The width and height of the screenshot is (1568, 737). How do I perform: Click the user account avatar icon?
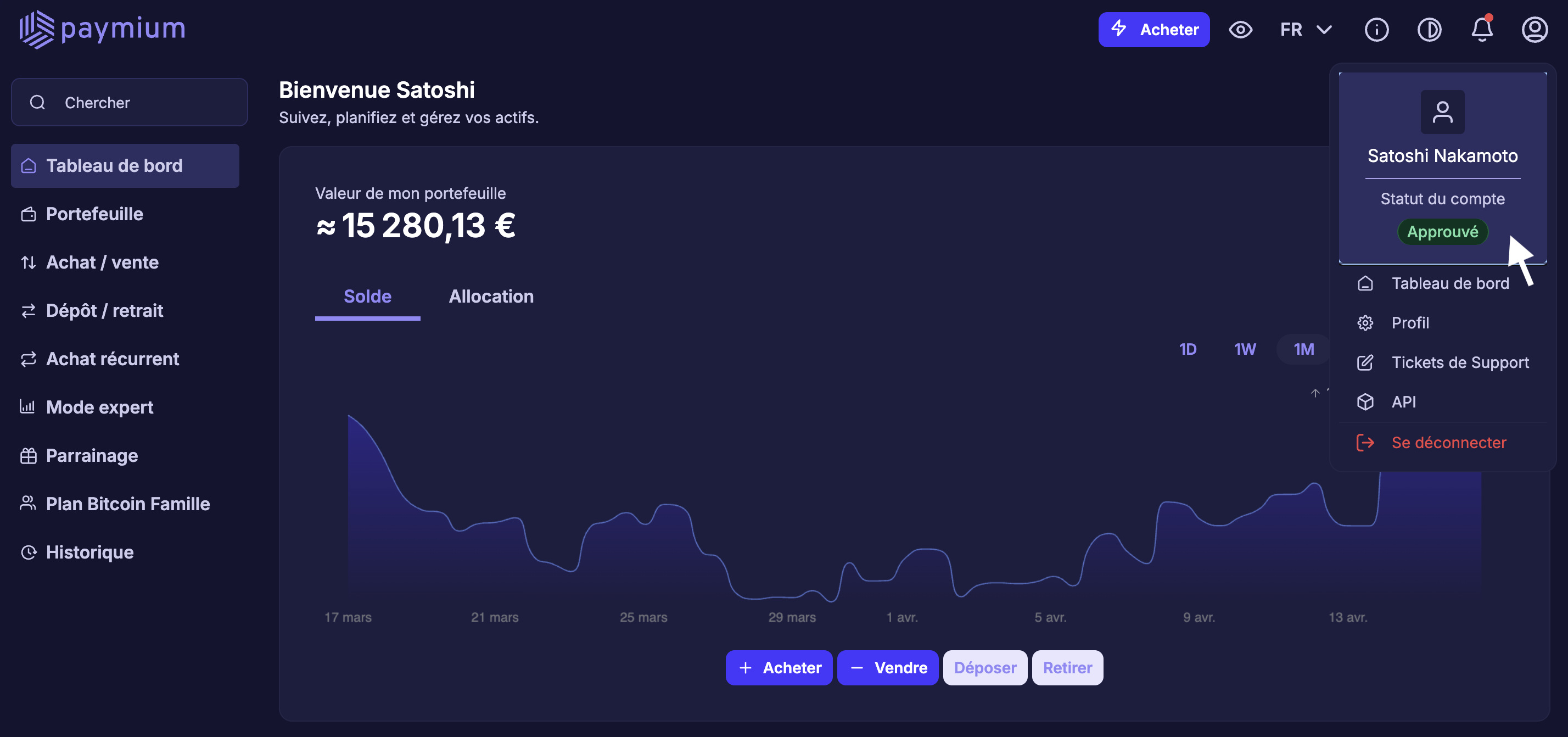tap(1534, 29)
